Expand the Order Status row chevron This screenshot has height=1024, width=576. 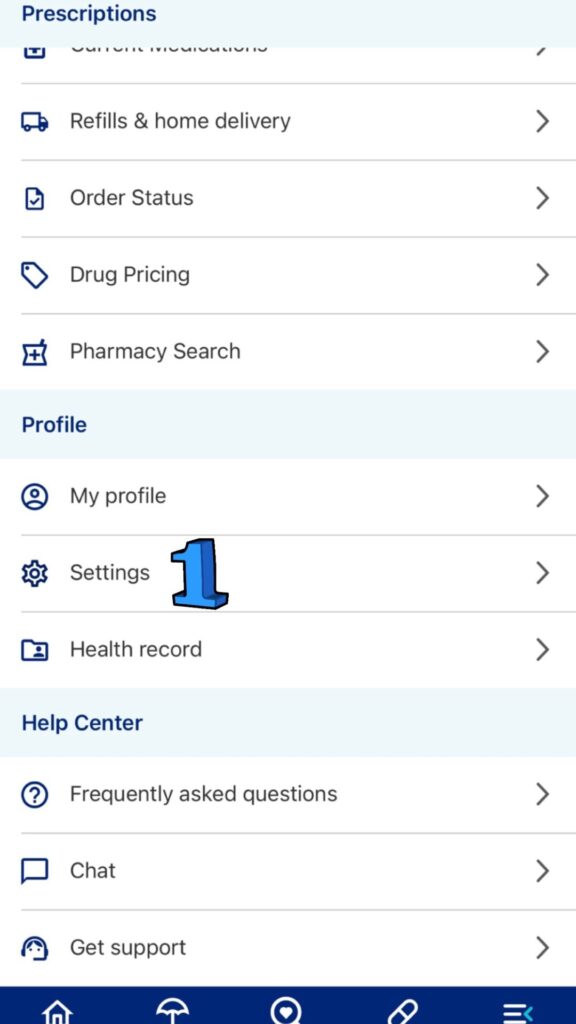pos(543,197)
